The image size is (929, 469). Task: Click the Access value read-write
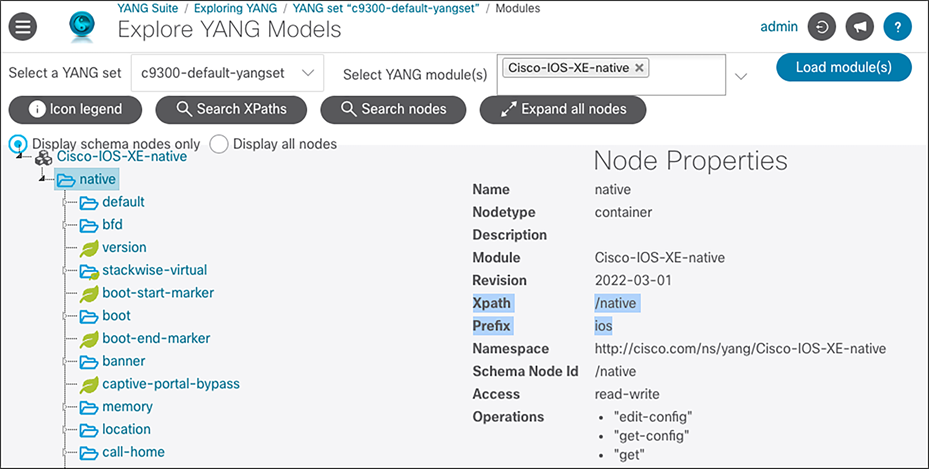pos(627,394)
